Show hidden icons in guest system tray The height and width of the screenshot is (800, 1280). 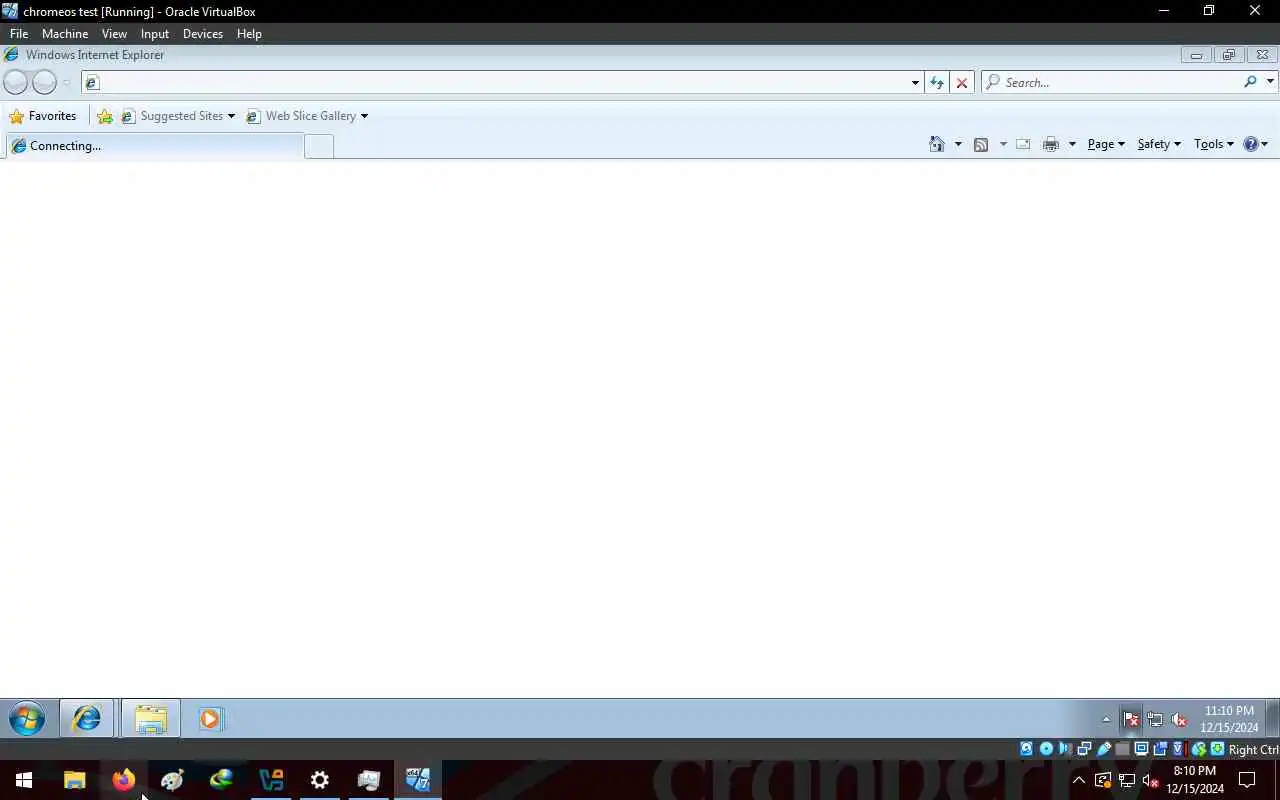1106,719
